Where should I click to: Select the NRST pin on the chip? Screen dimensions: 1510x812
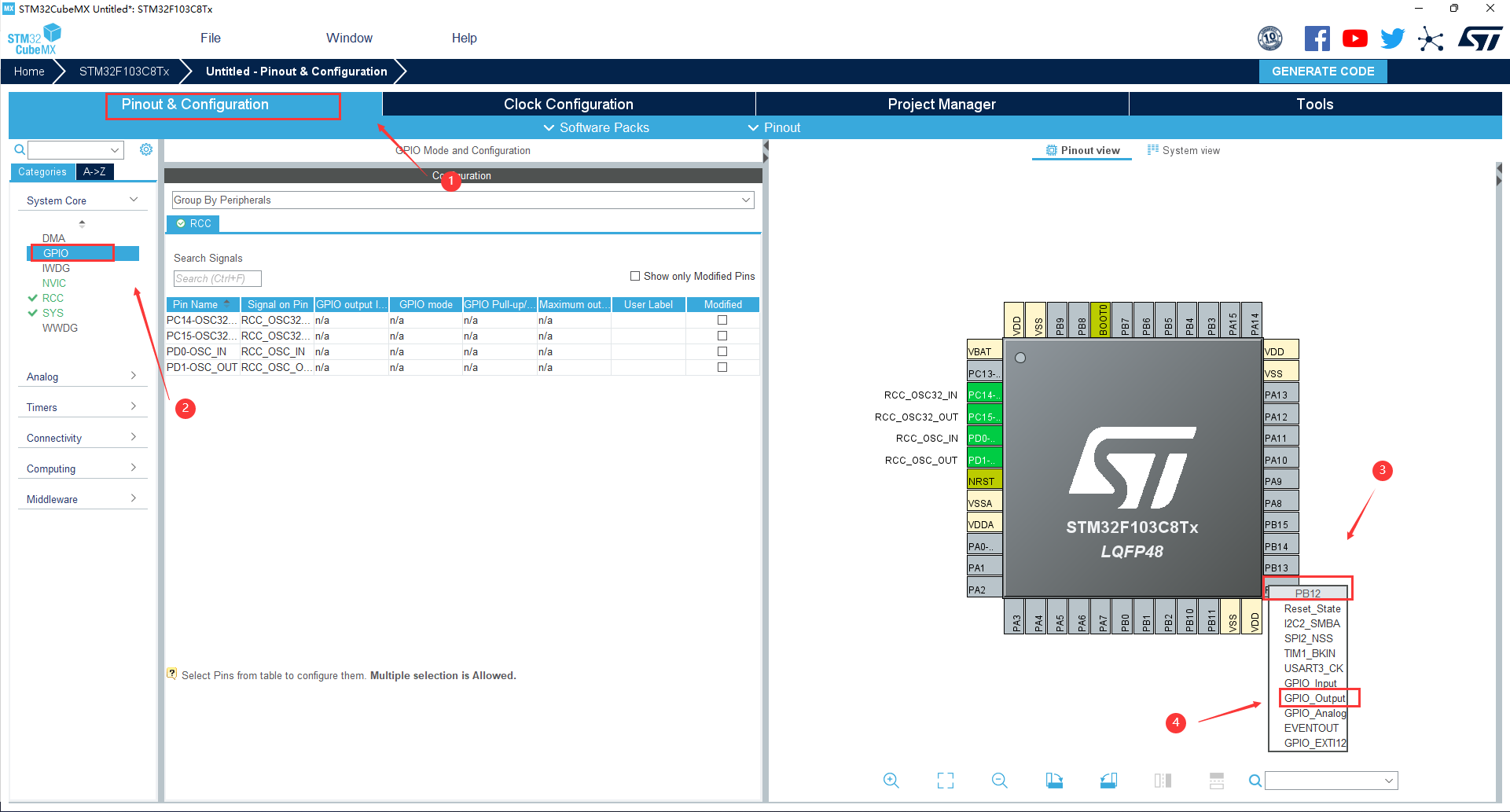click(984, 481)
